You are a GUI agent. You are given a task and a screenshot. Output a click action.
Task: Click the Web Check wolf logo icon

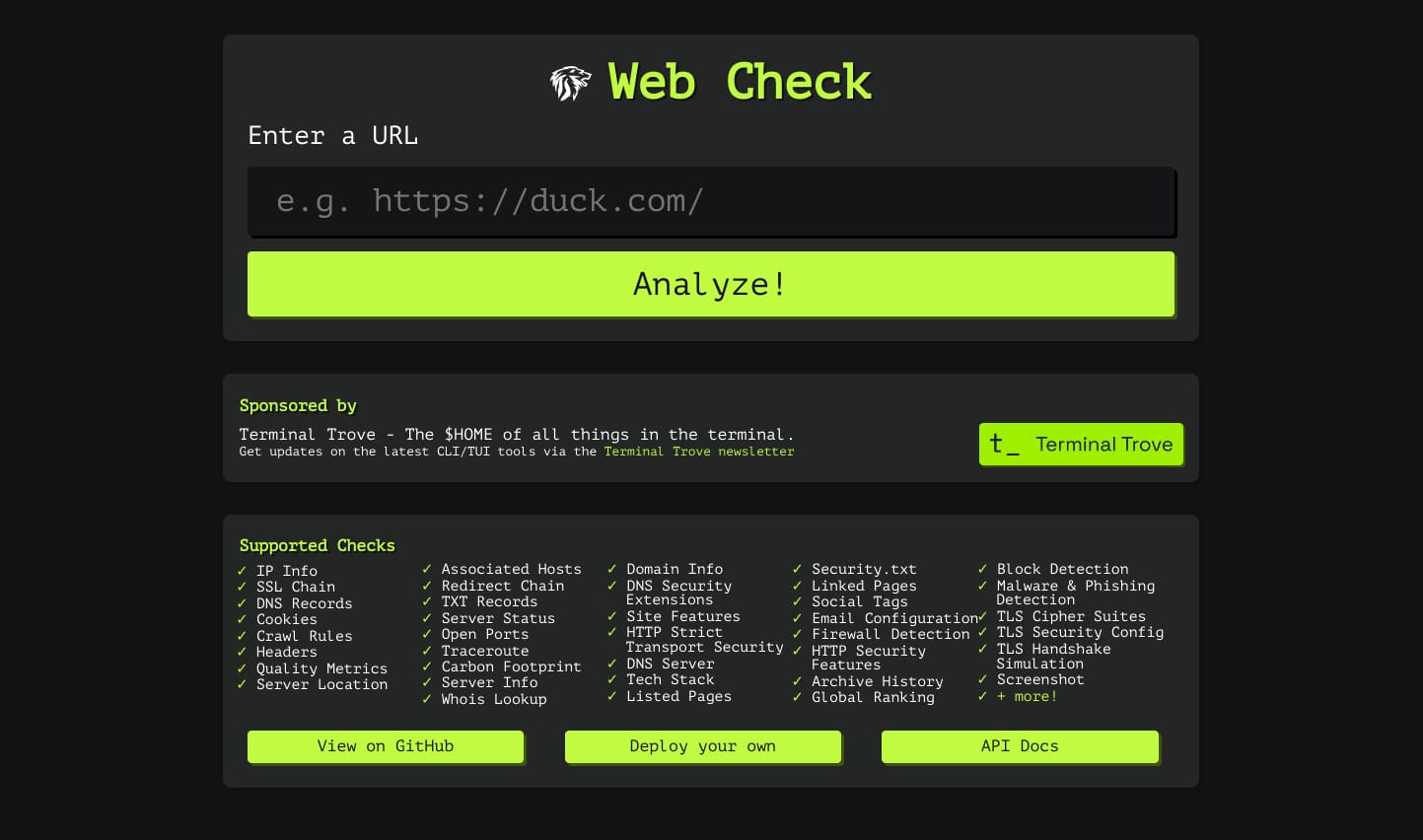tap(570, 83)
